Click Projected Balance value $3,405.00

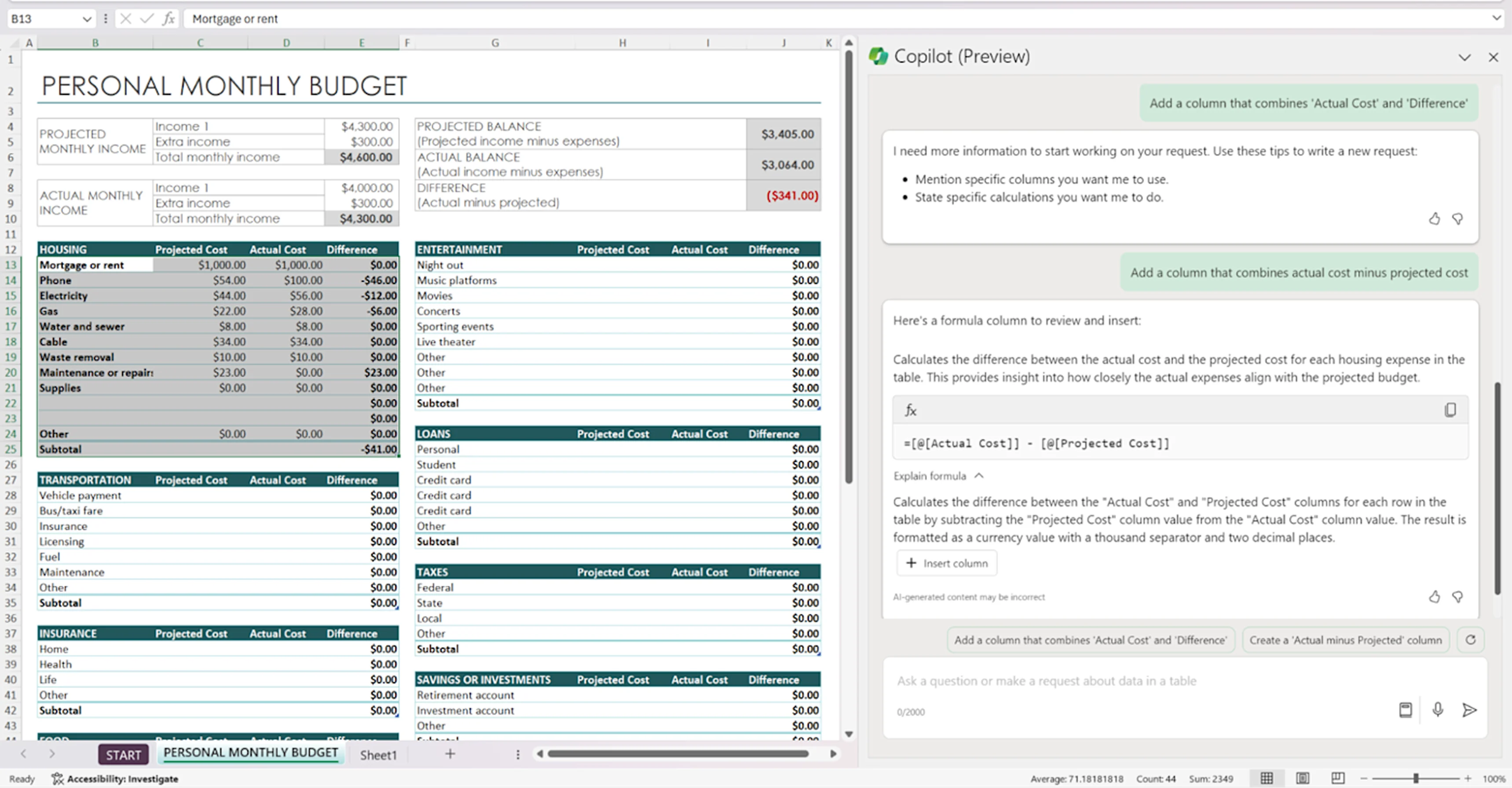pos(783,134)
